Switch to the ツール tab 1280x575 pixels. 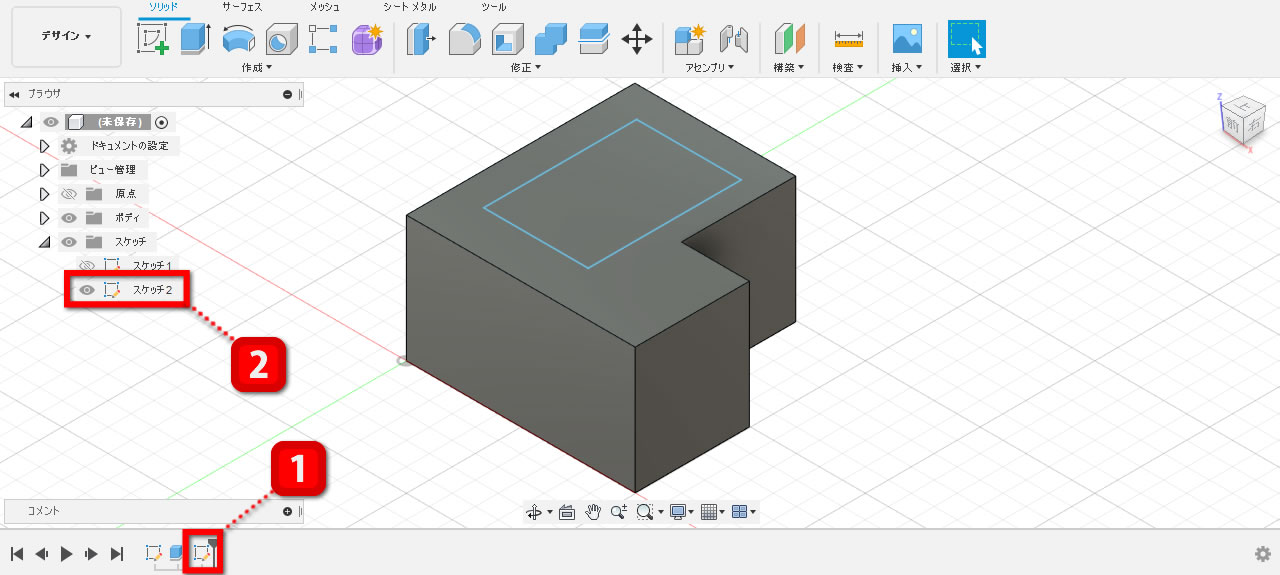493,7
